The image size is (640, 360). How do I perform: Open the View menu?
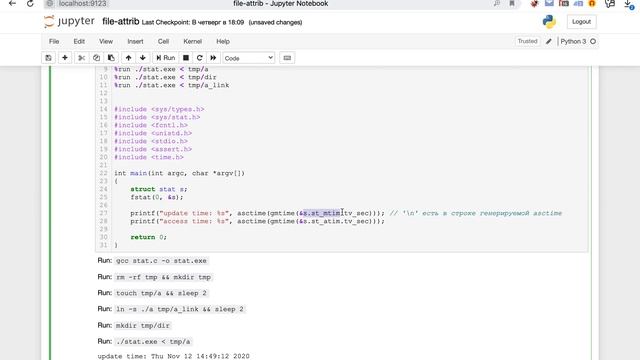tap(106, 41)
